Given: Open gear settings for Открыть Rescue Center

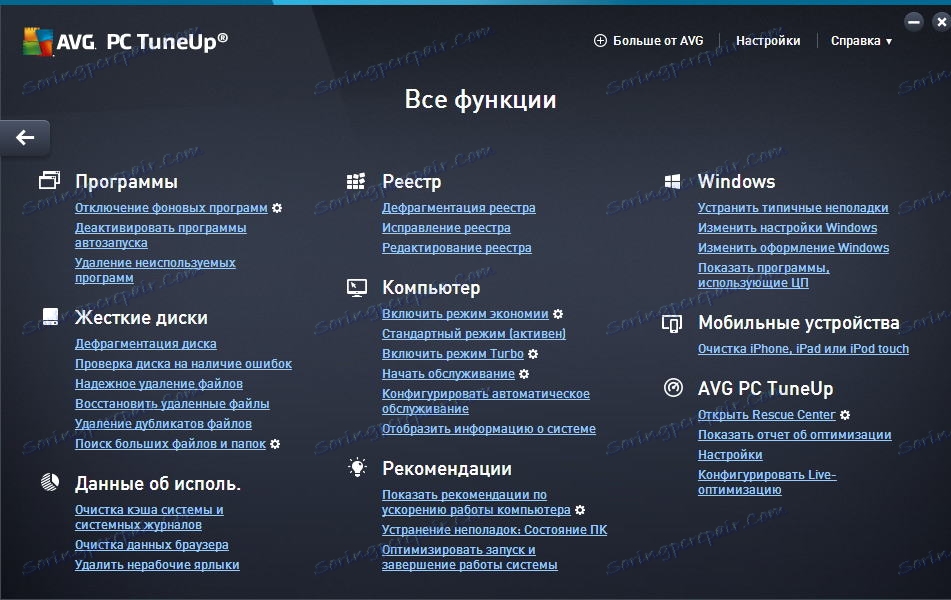Looking at the screenshot, I should click(845, 415).
